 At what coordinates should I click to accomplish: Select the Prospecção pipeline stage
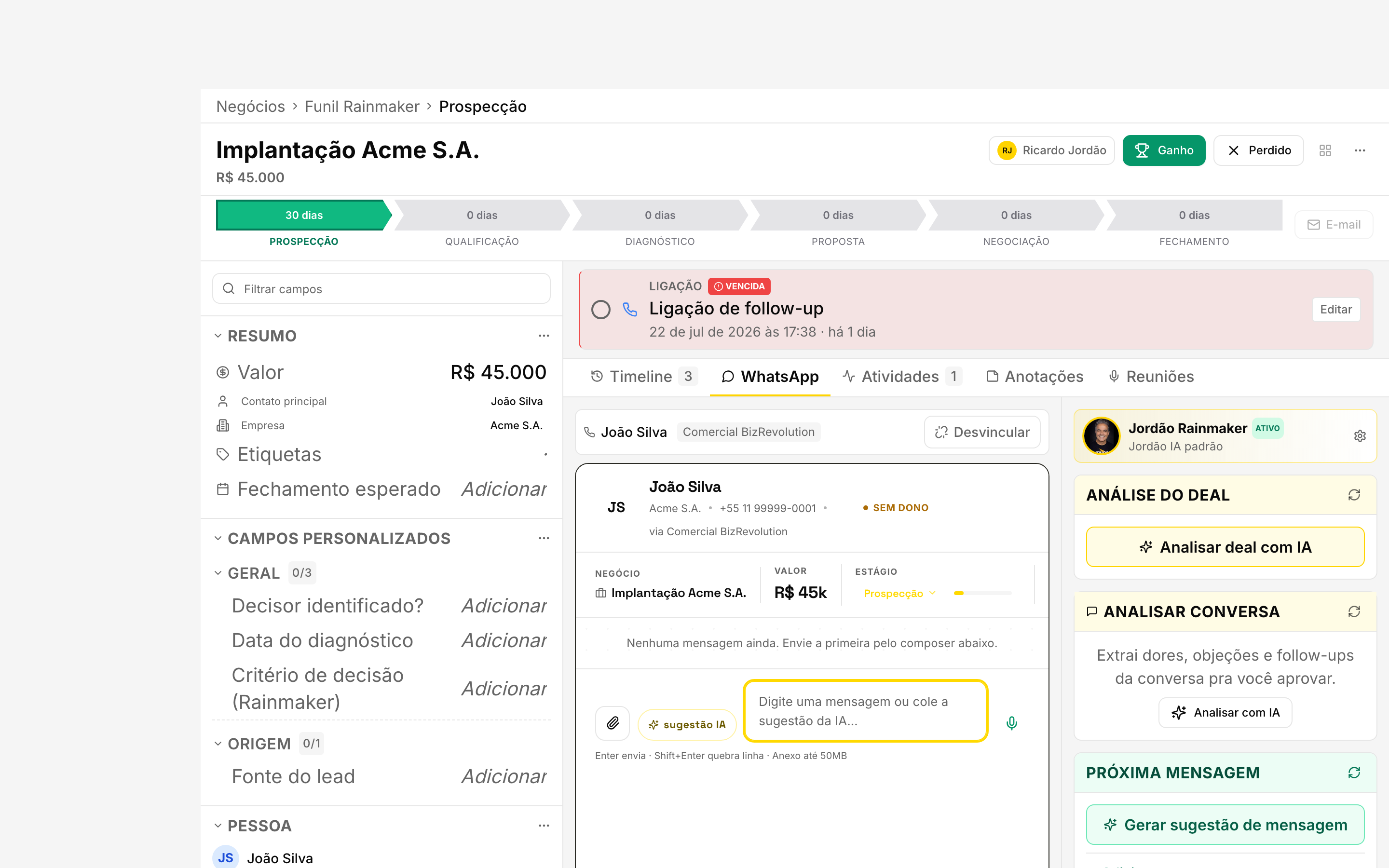click(x=304, y=215)
